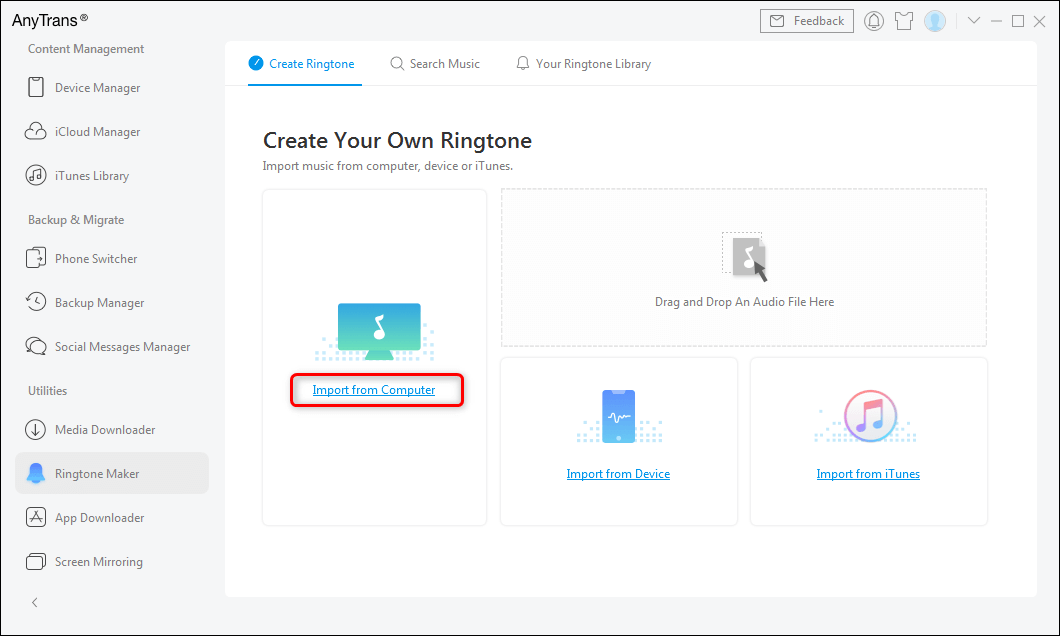Close the AnyTrans window
The height and width of the screenshot is (636, 1060).
1040,21
